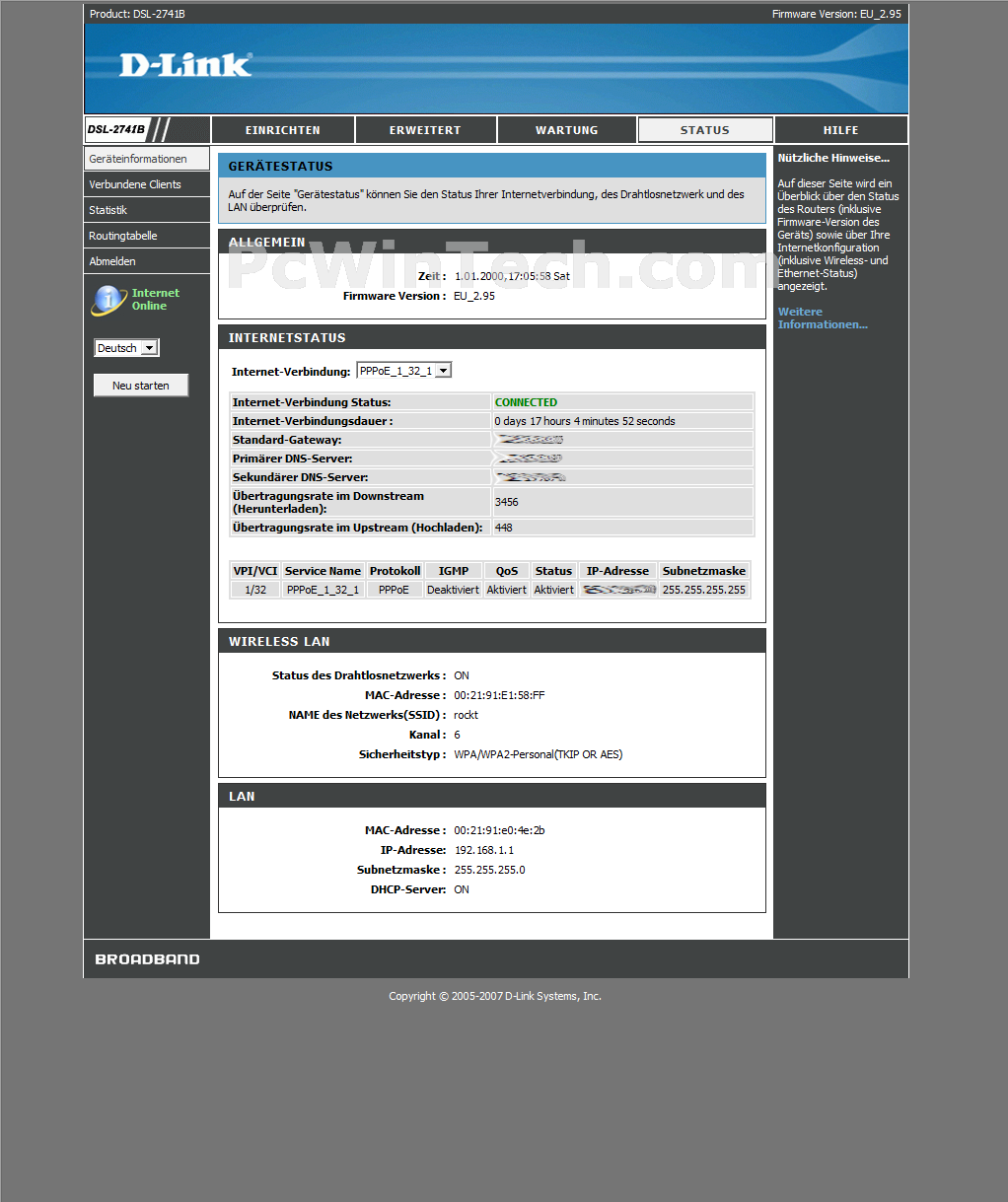Click the Nützliche Hinweise heading

click(833, 158)
